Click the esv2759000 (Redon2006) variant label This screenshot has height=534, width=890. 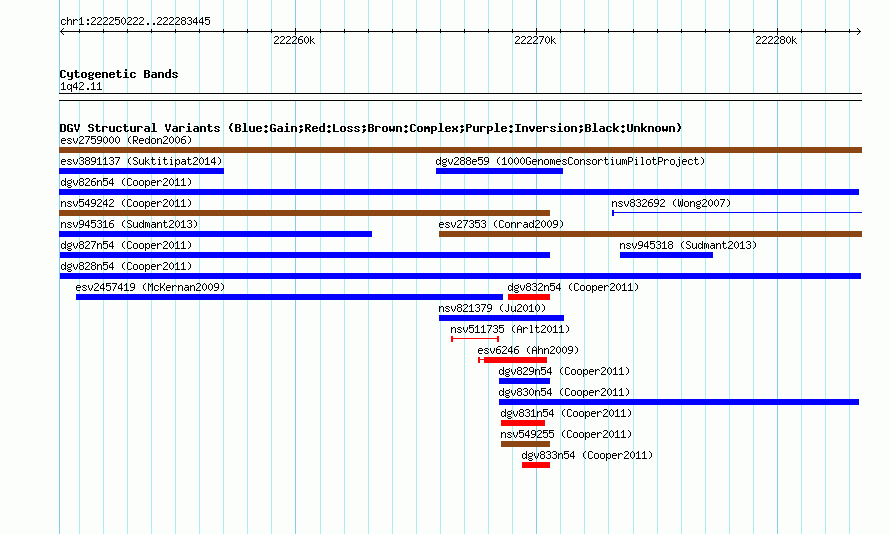coord(126,140)
